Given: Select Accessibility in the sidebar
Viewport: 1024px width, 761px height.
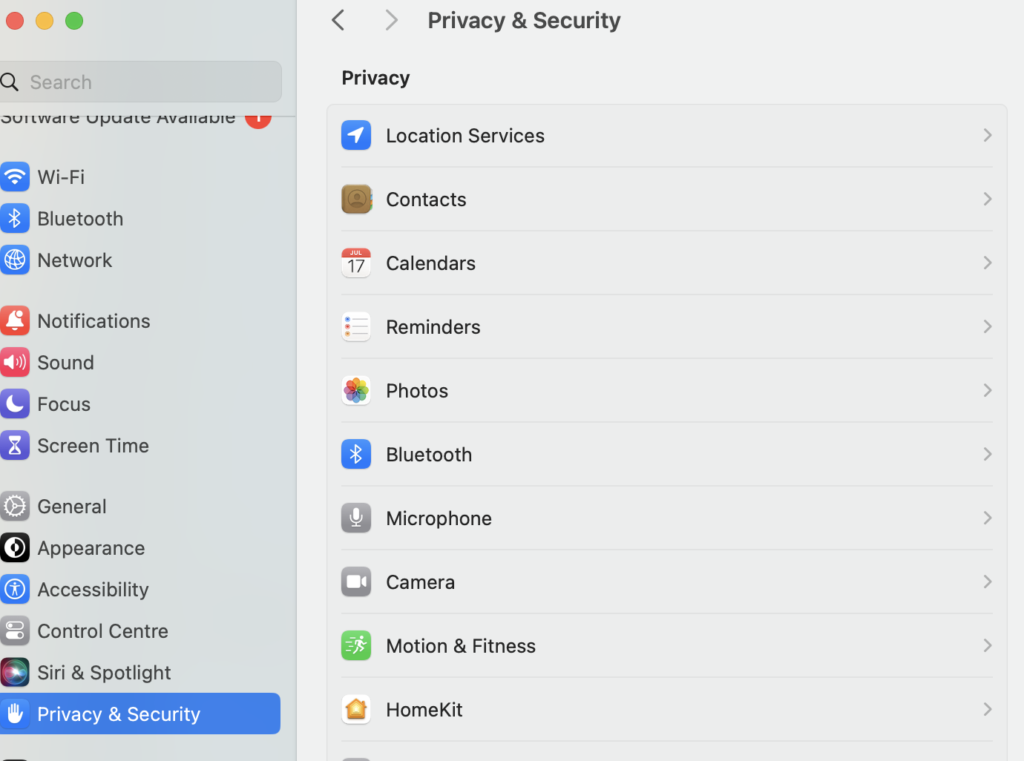Looking at the screenshot, I should click(92, 590).
